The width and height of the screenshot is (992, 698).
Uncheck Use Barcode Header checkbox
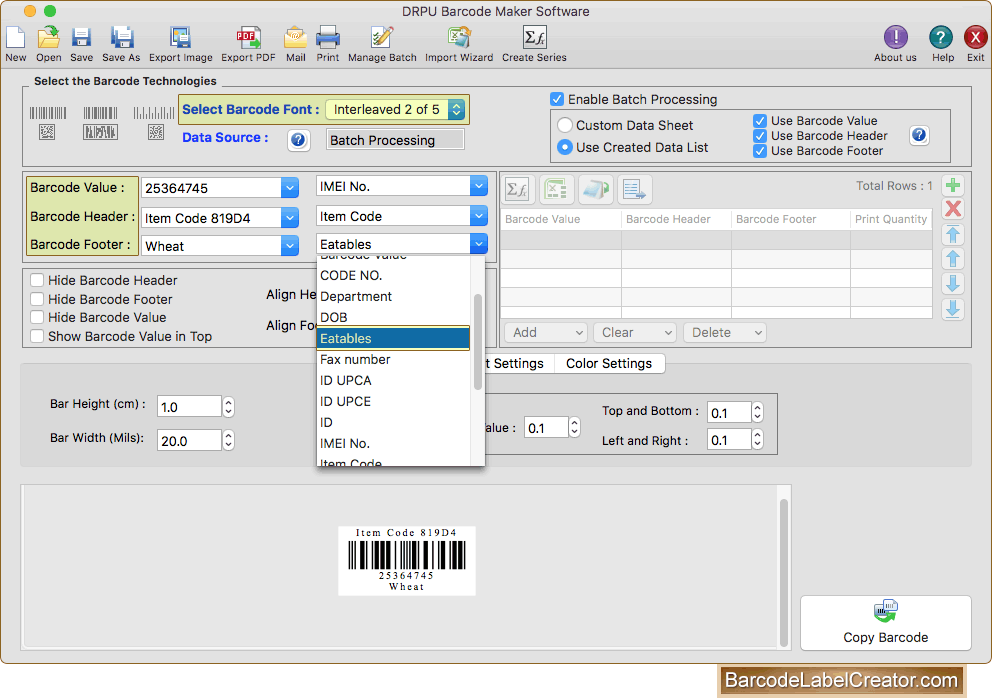point(760,136)
